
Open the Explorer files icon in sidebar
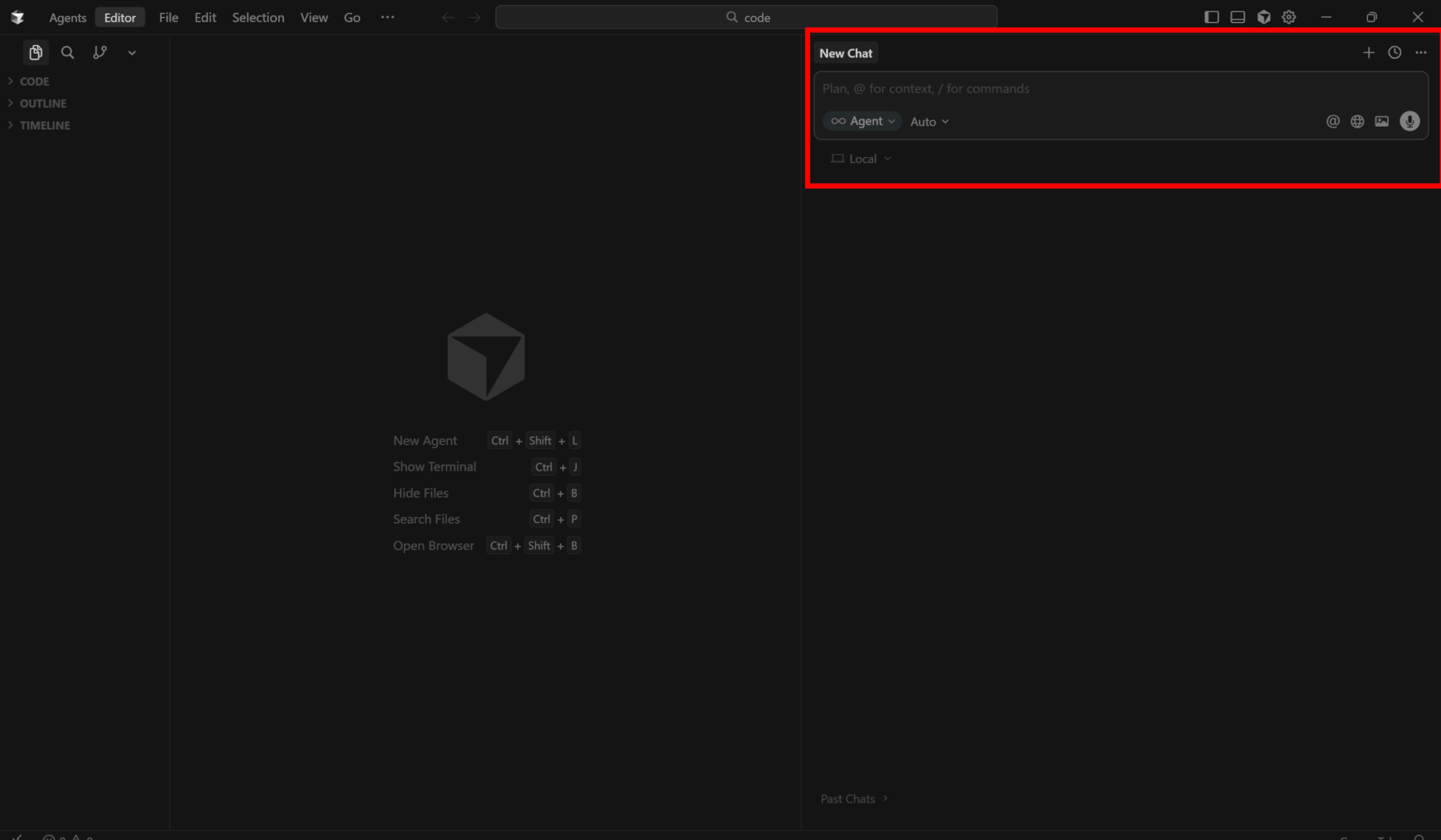(35, 53)
